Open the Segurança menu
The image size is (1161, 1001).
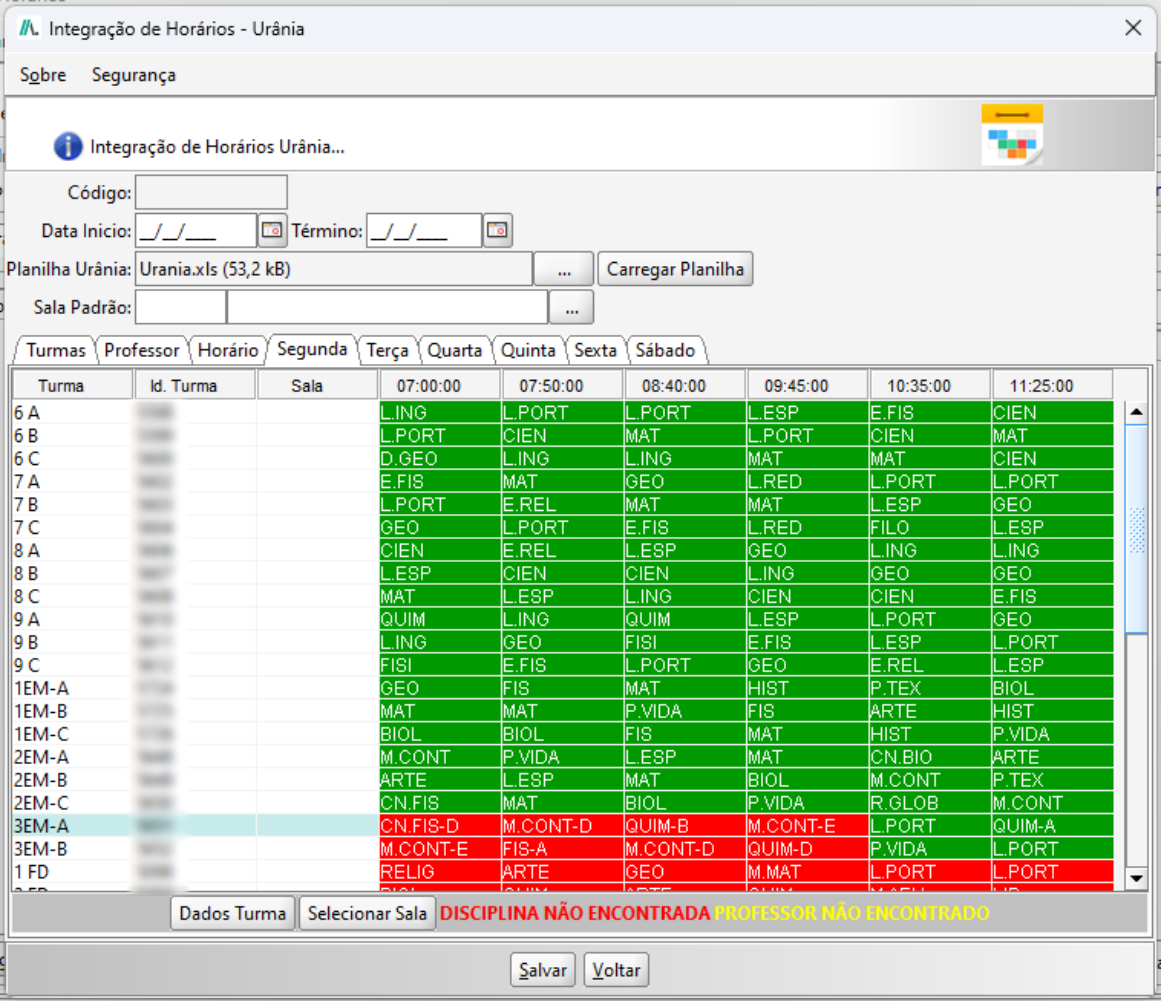(133, 75)
